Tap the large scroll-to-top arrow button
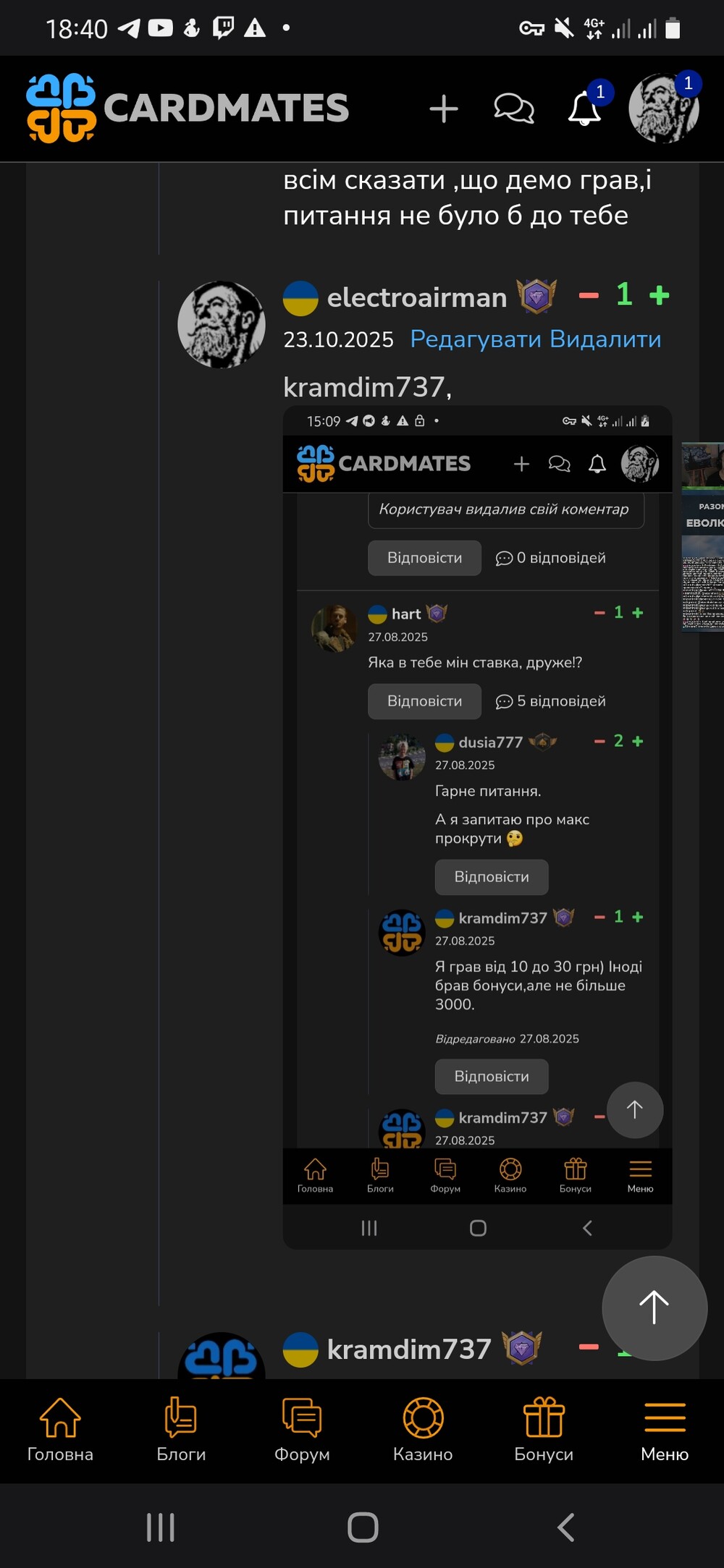The width and height of the screenshot is (724, 1568). coord(654,1308)
